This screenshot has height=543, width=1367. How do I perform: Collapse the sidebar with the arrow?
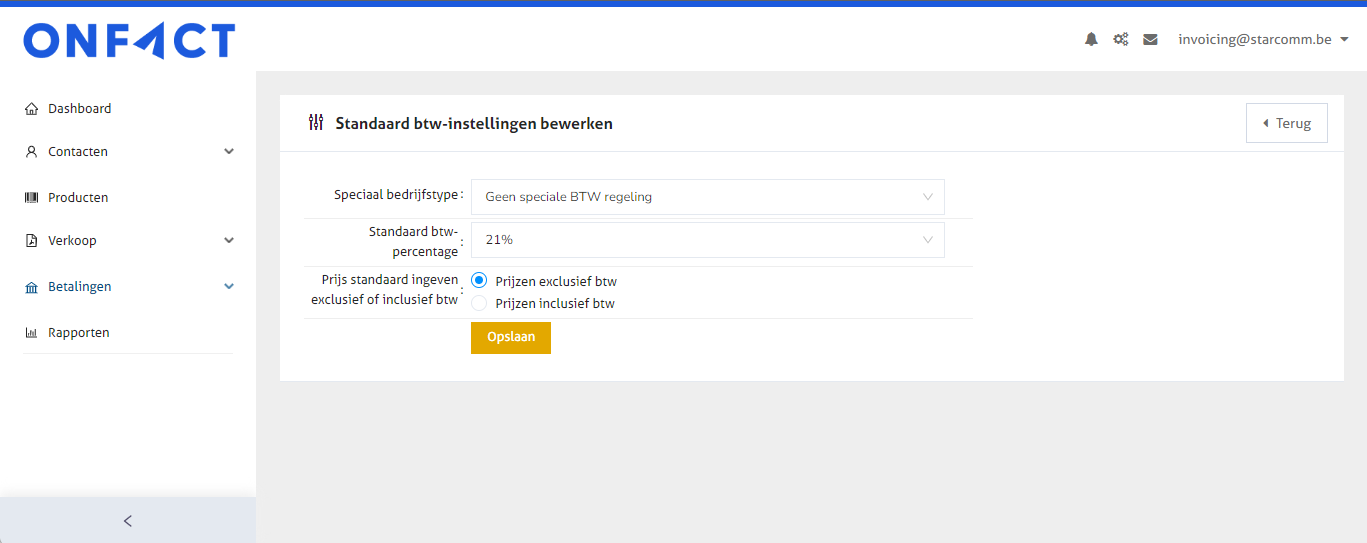coord(127,521)
